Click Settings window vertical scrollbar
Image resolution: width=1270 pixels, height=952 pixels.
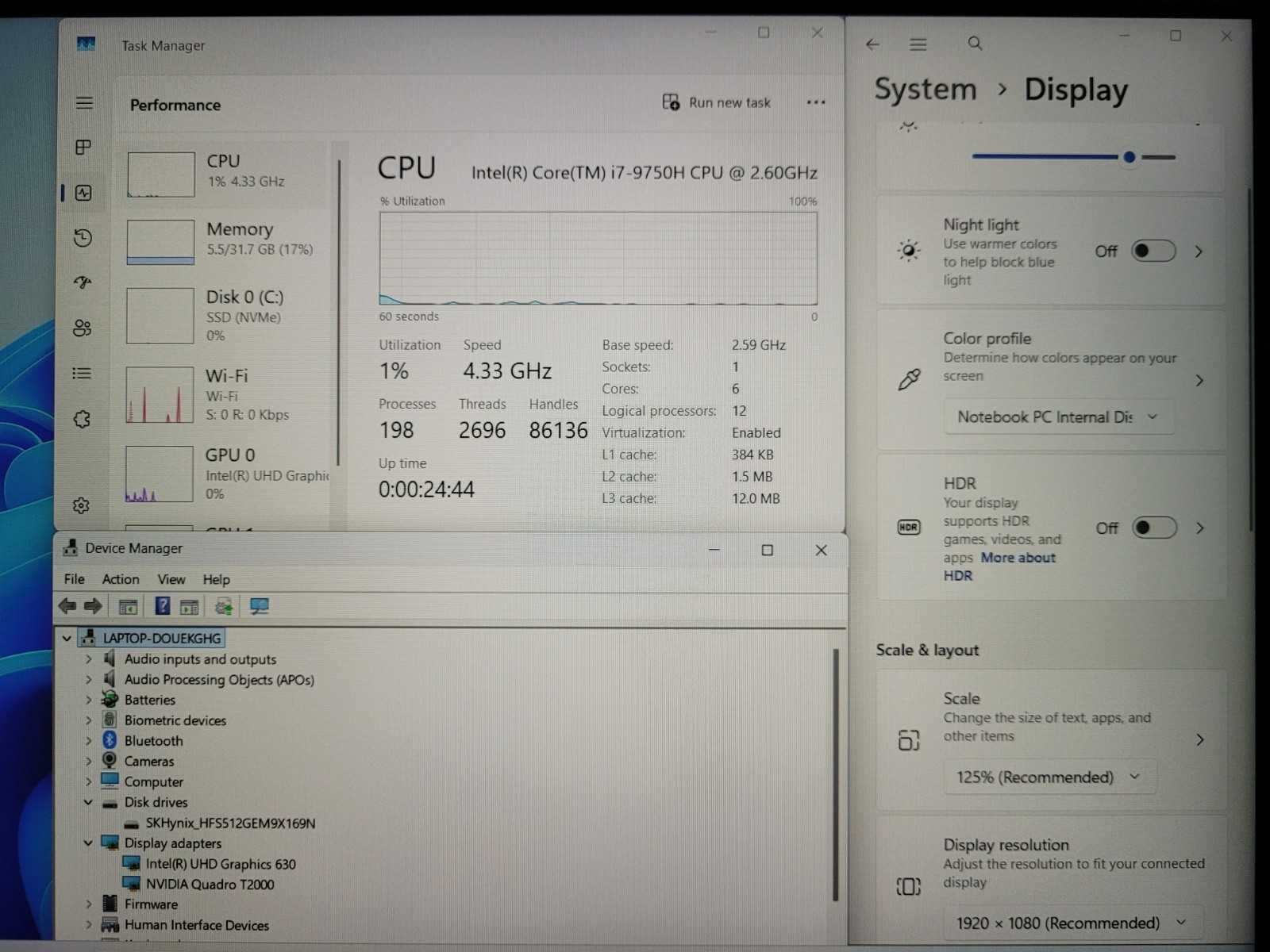tap(1249, 361)
